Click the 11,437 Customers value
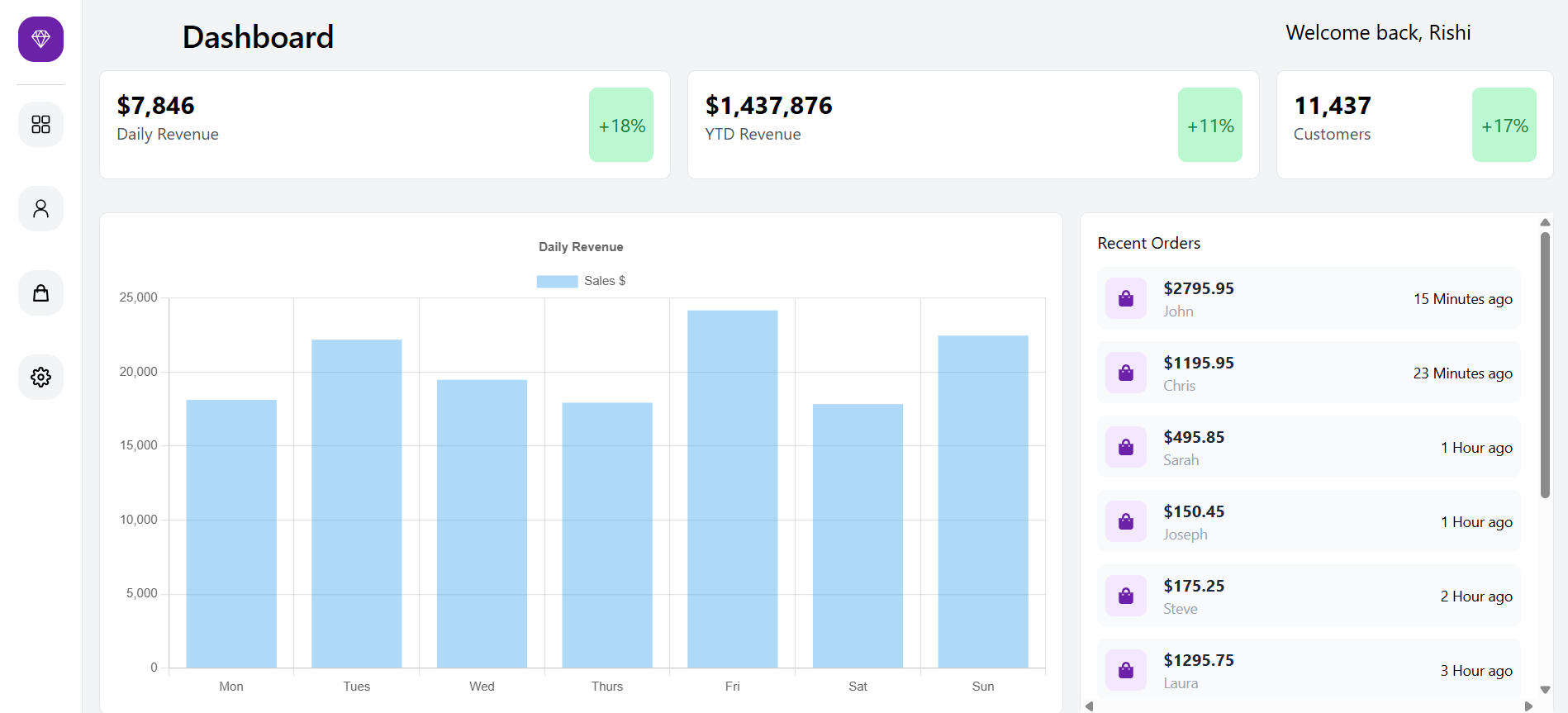The height and width of the screenshot is (713, 1568). (x=1333, y=106)
